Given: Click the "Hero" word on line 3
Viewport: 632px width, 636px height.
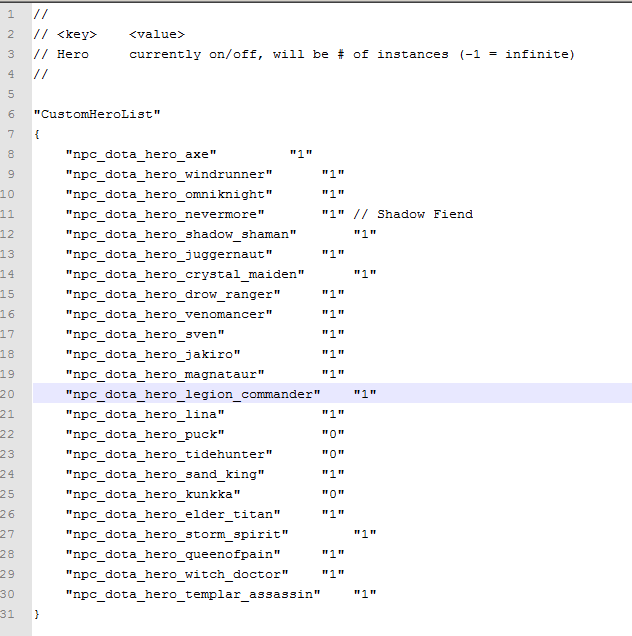Looking at the screenshot, I should coord(73,54).
